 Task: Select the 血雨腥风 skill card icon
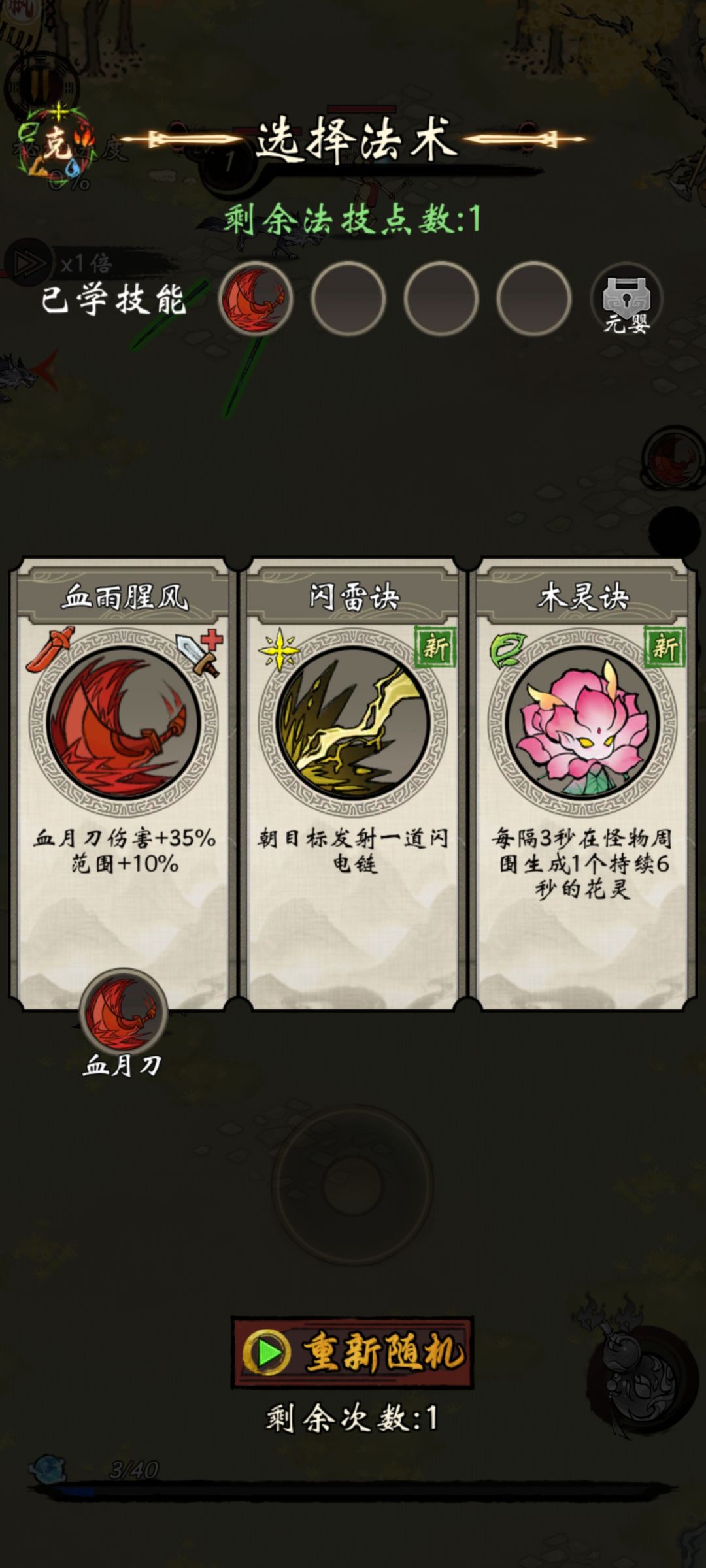point(124,723)
